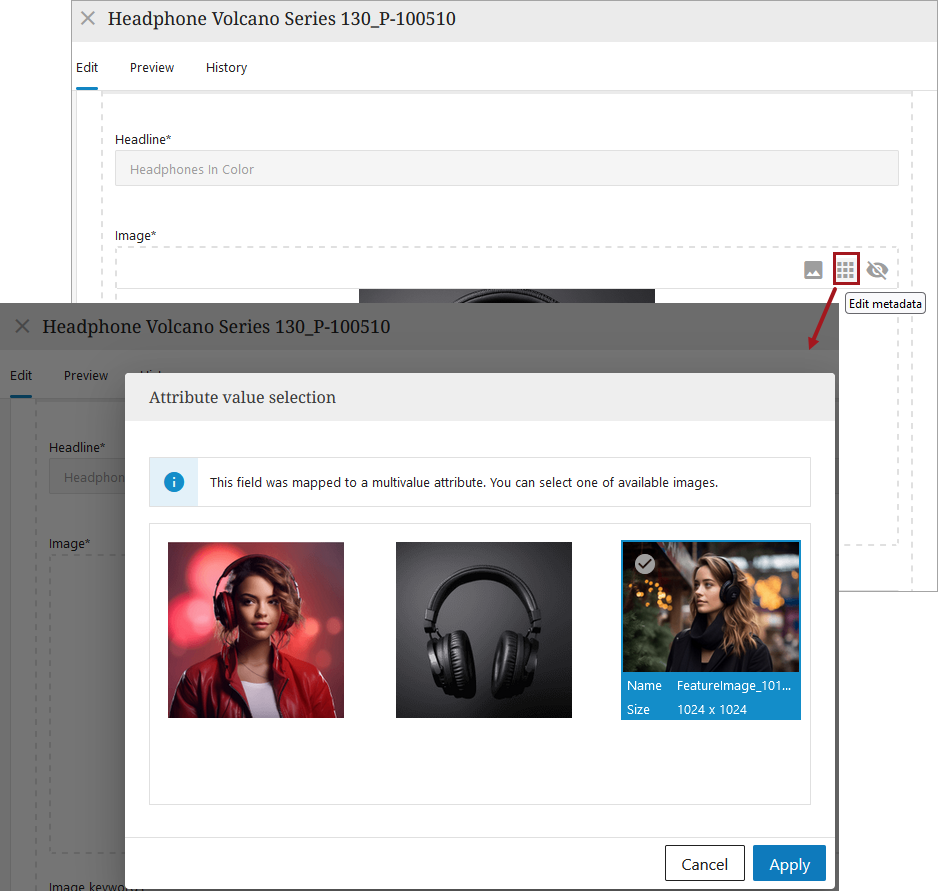Click the Edit metadata grid icon

click(846, 270)
